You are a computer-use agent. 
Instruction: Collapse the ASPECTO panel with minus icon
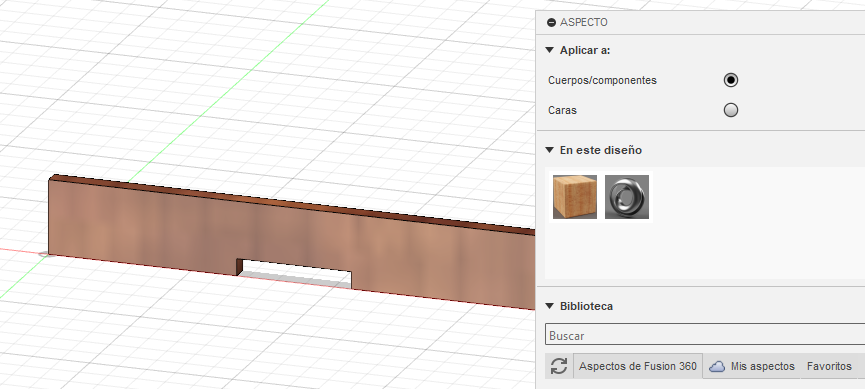pyautogui.click(x=551, y=23)
